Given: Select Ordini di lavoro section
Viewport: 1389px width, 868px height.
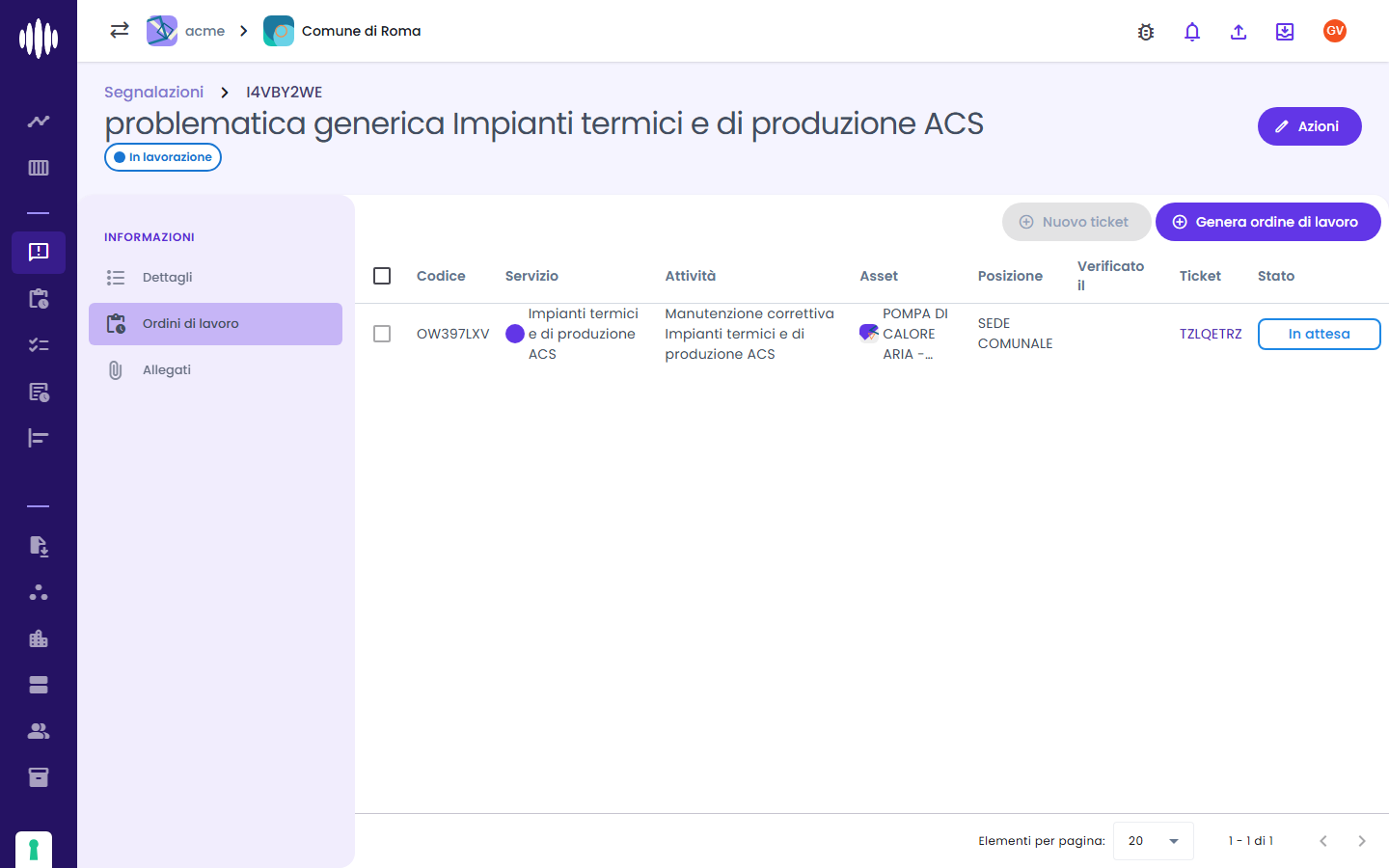Looking at the screenshot, I should (x=215, y=324).
